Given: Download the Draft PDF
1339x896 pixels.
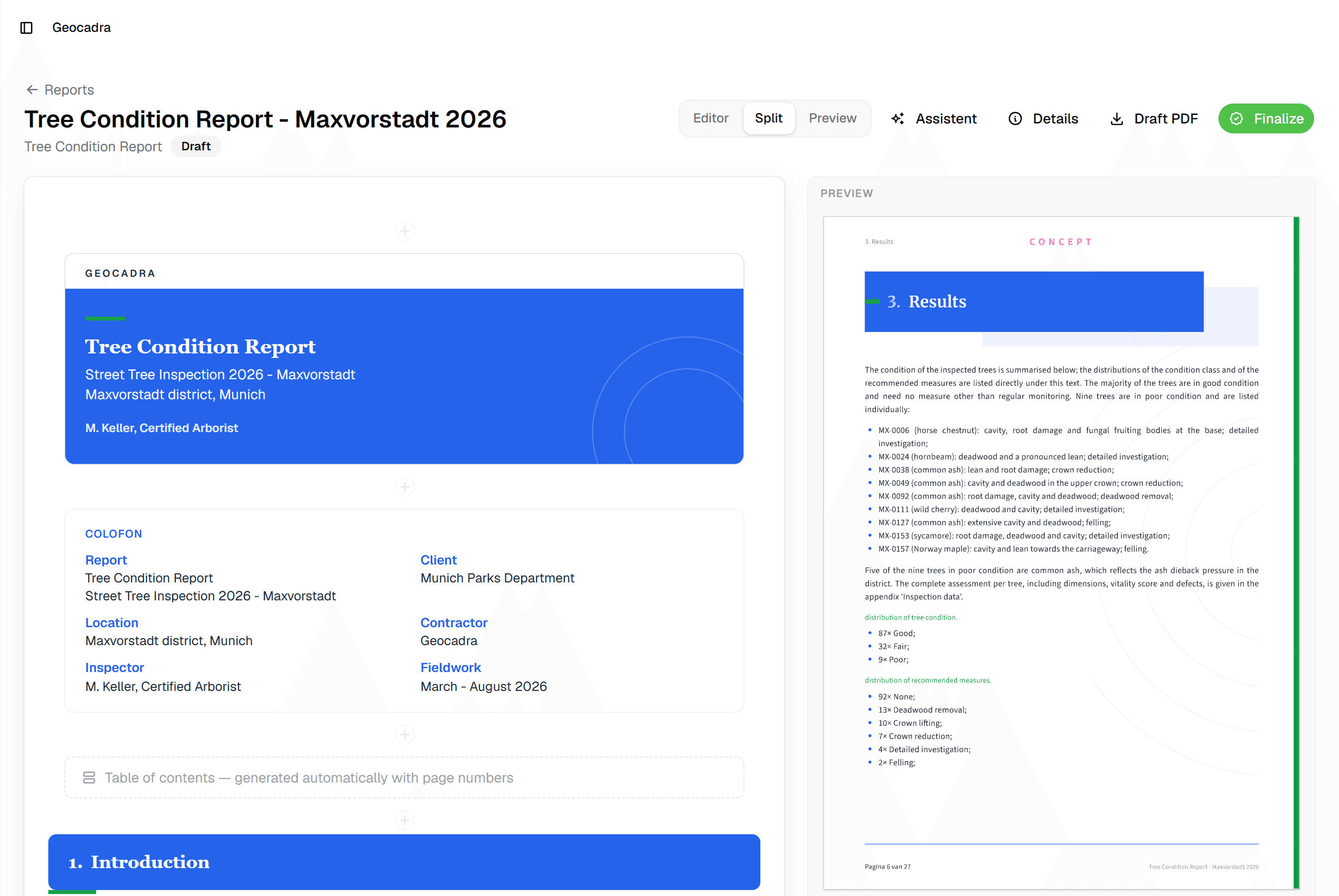Looking at the screenshot, I should point(1153,118).
